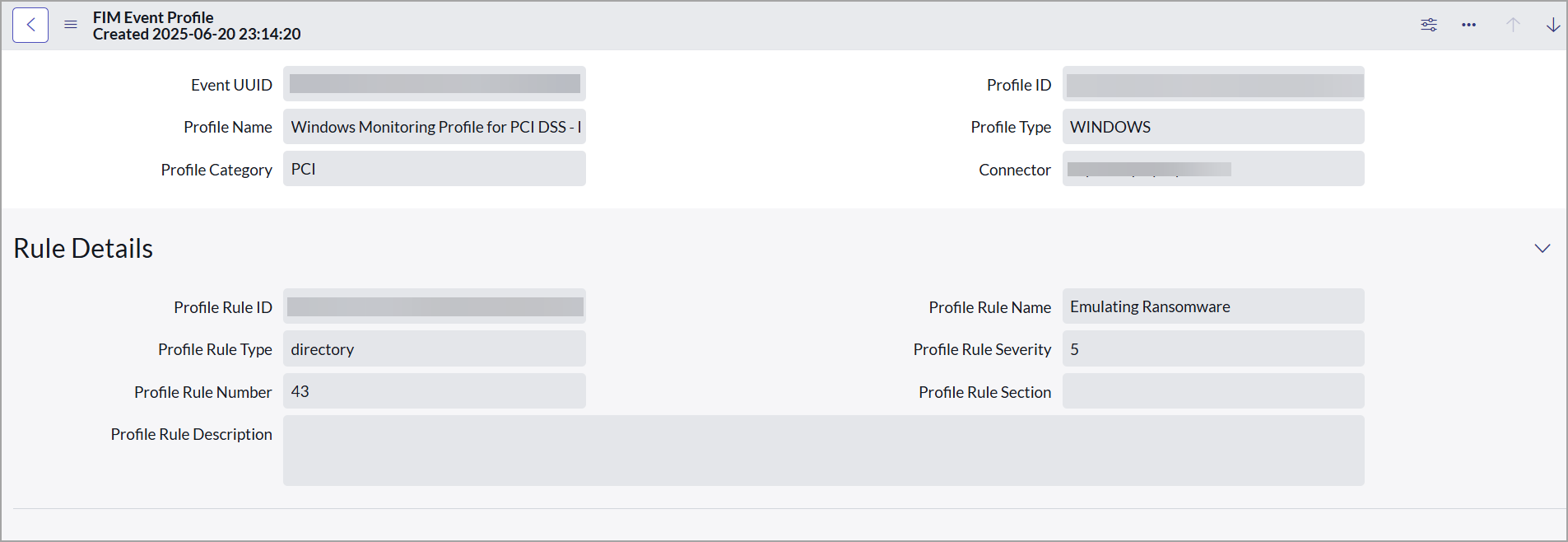
Task: Click the Profile Rule Number field
Action: (x=434, y=391)
